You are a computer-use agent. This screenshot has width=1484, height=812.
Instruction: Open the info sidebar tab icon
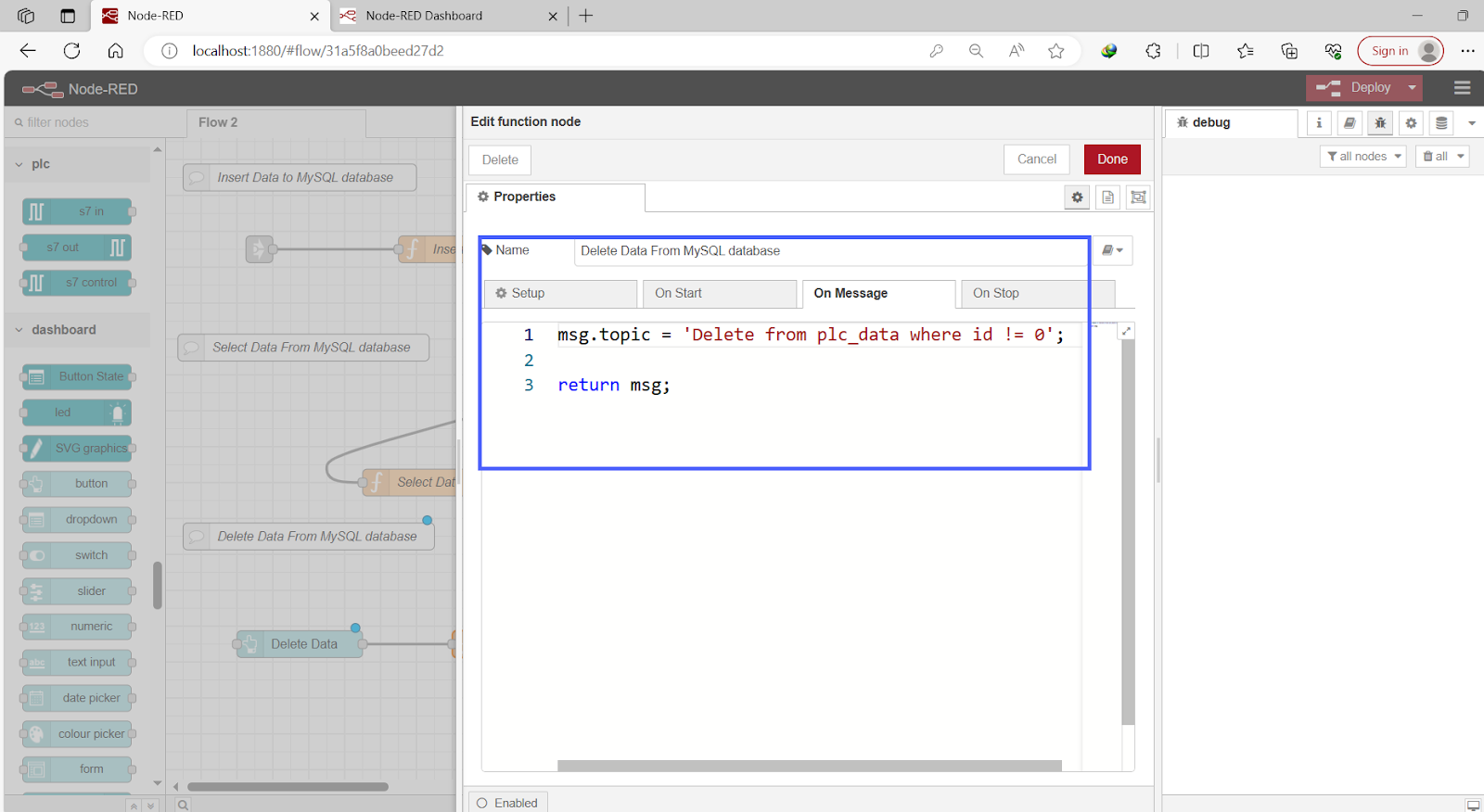(x=1319, y=122)
